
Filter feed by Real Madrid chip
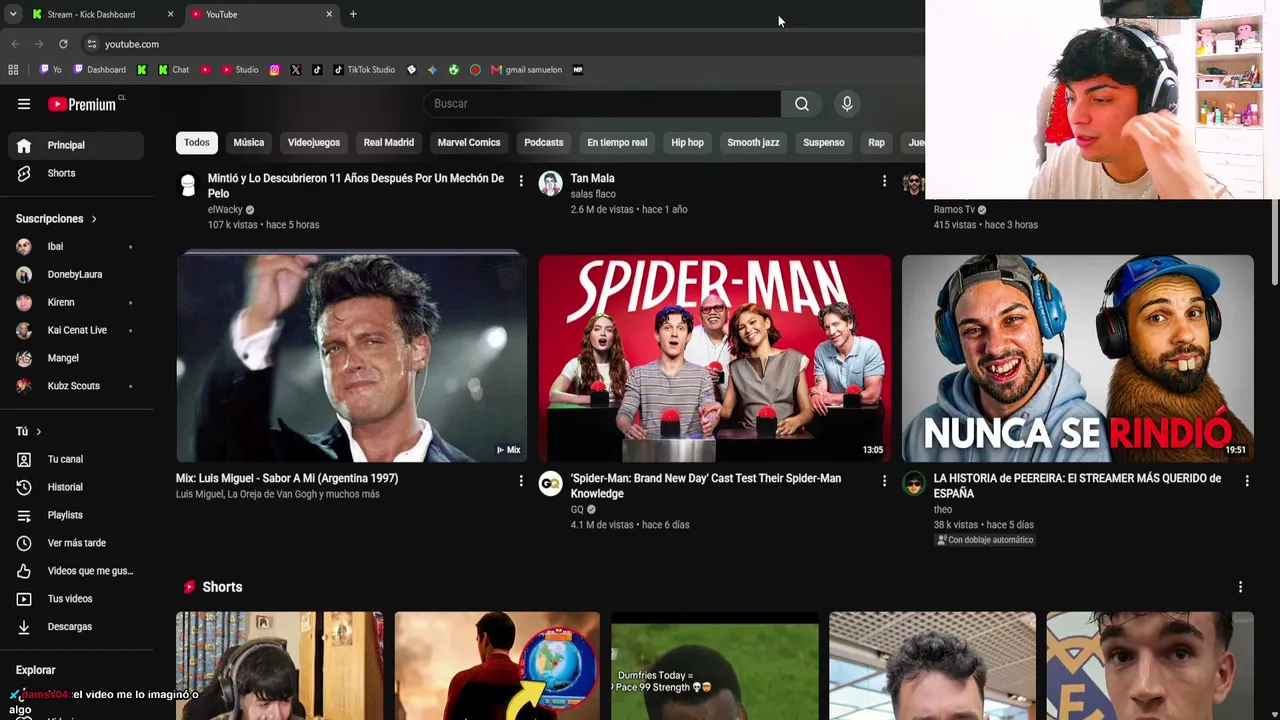(389, 142)
